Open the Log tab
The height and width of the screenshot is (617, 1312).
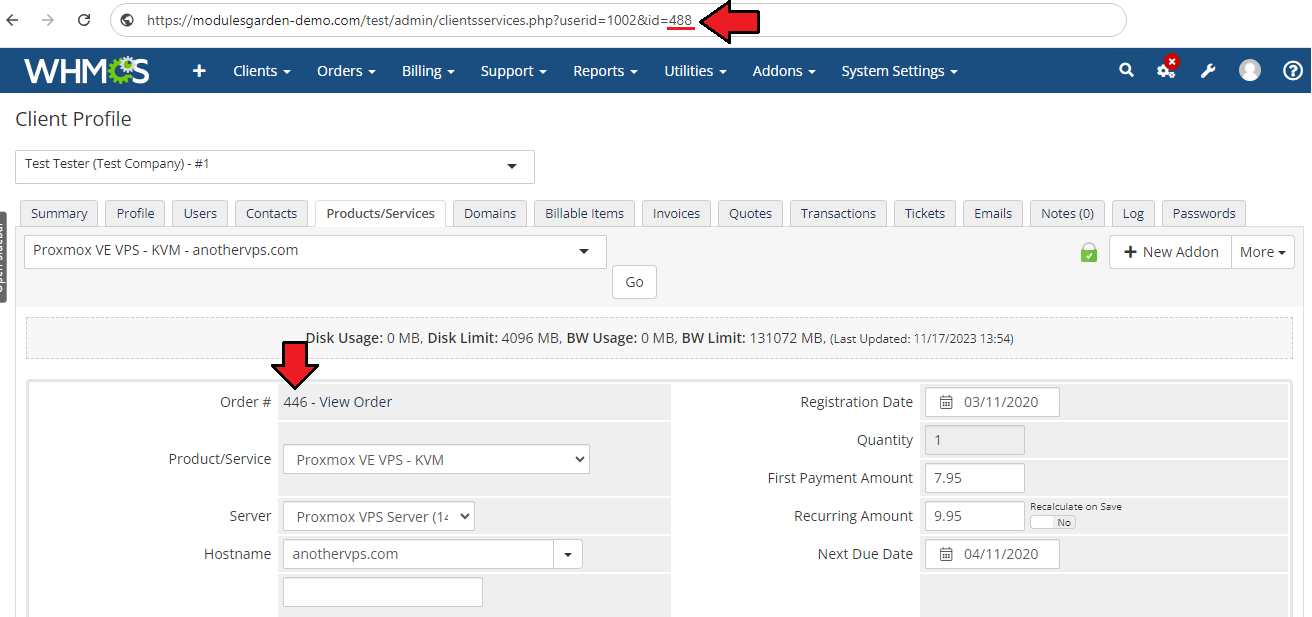(1133, 213)
